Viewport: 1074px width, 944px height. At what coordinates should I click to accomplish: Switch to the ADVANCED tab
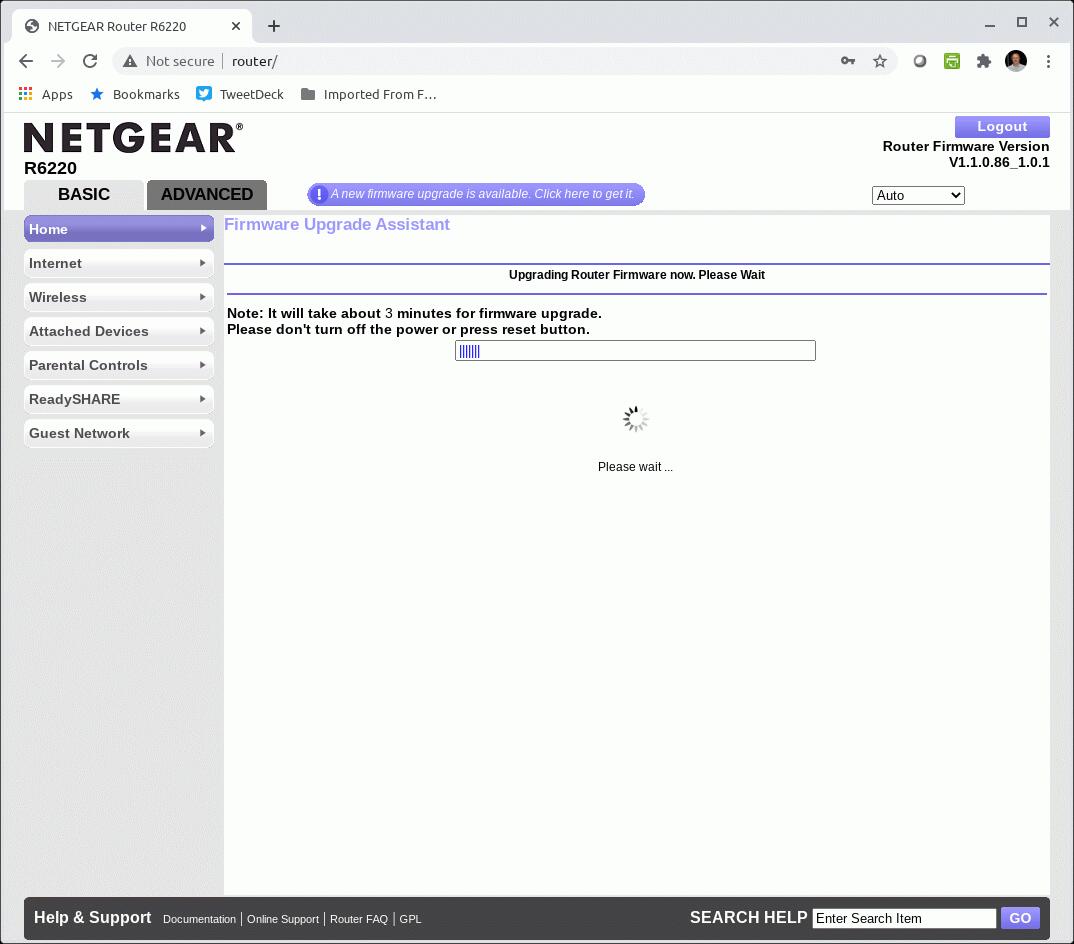pos(207,195)
